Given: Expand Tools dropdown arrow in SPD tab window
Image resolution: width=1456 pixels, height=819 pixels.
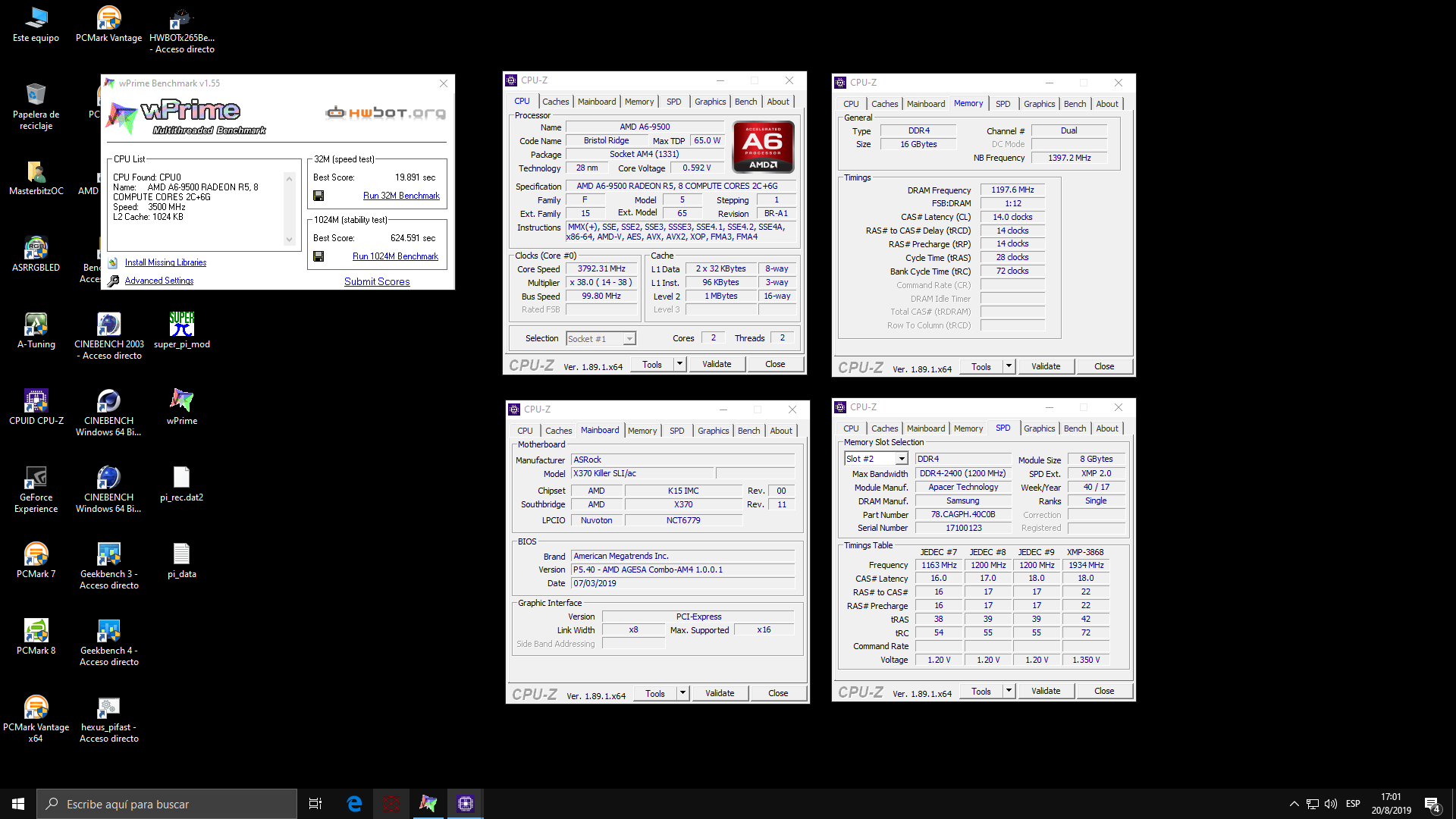Looking at the screenshot, I should point(1009,691).
